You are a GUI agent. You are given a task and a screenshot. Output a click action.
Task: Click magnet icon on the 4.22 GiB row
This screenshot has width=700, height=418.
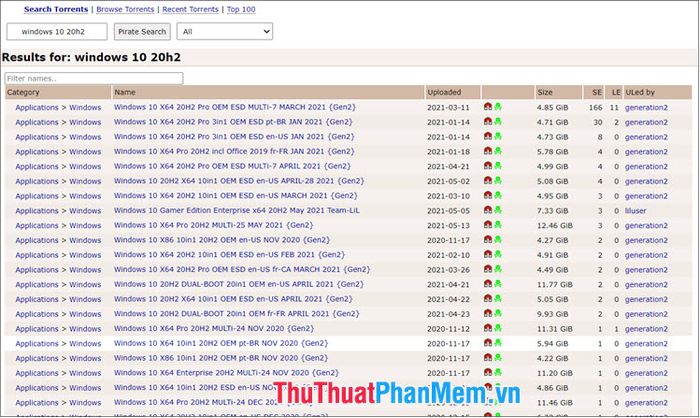click(x=488, y=357)
